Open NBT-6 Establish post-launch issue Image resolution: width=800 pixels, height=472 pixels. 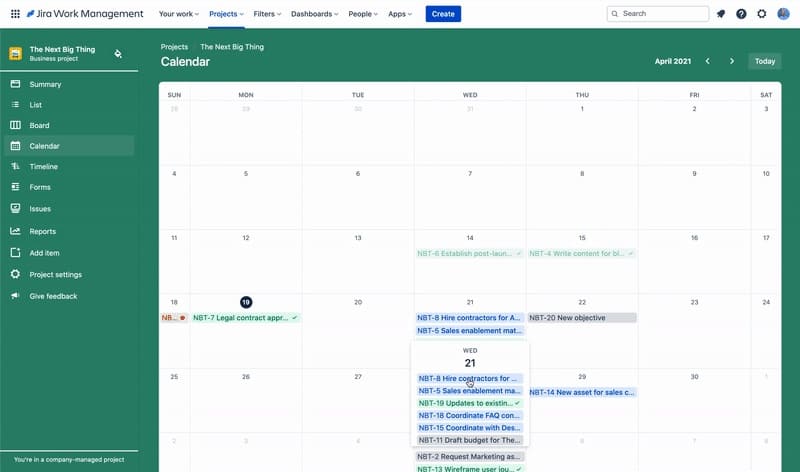click(469, 253)
